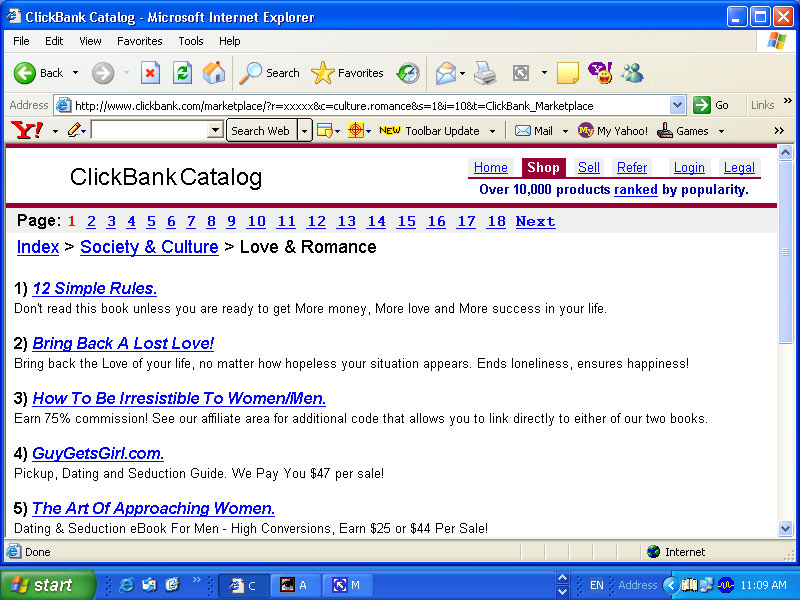This screenshot has width=800, height=600.
Task: Expand Yahoo search box dropdown
Action: 215,131
